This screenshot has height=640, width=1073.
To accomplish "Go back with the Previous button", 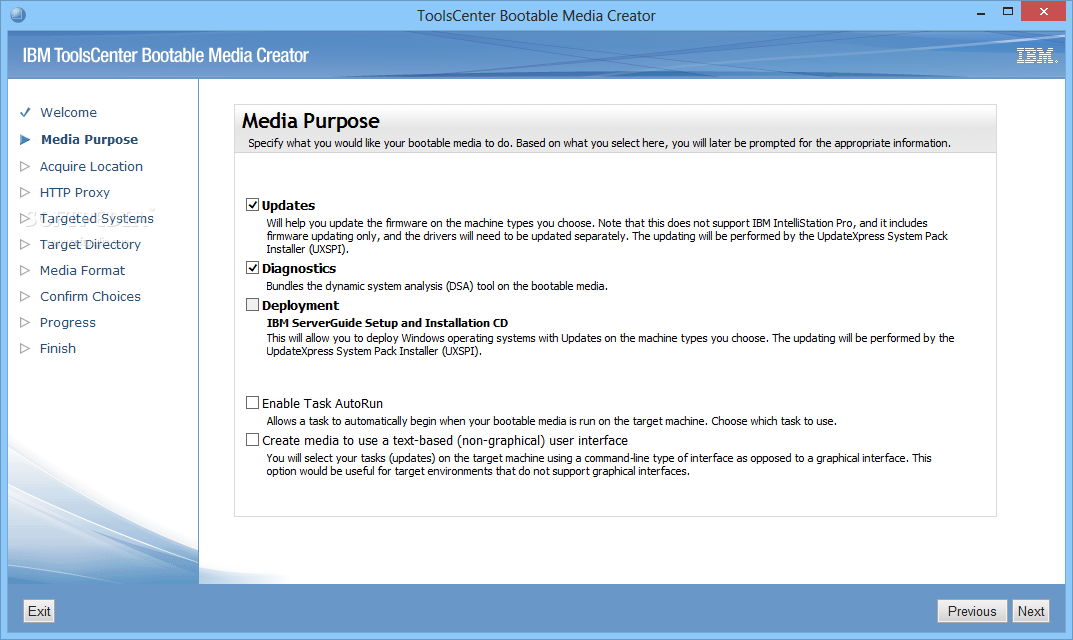I will 972,611.
